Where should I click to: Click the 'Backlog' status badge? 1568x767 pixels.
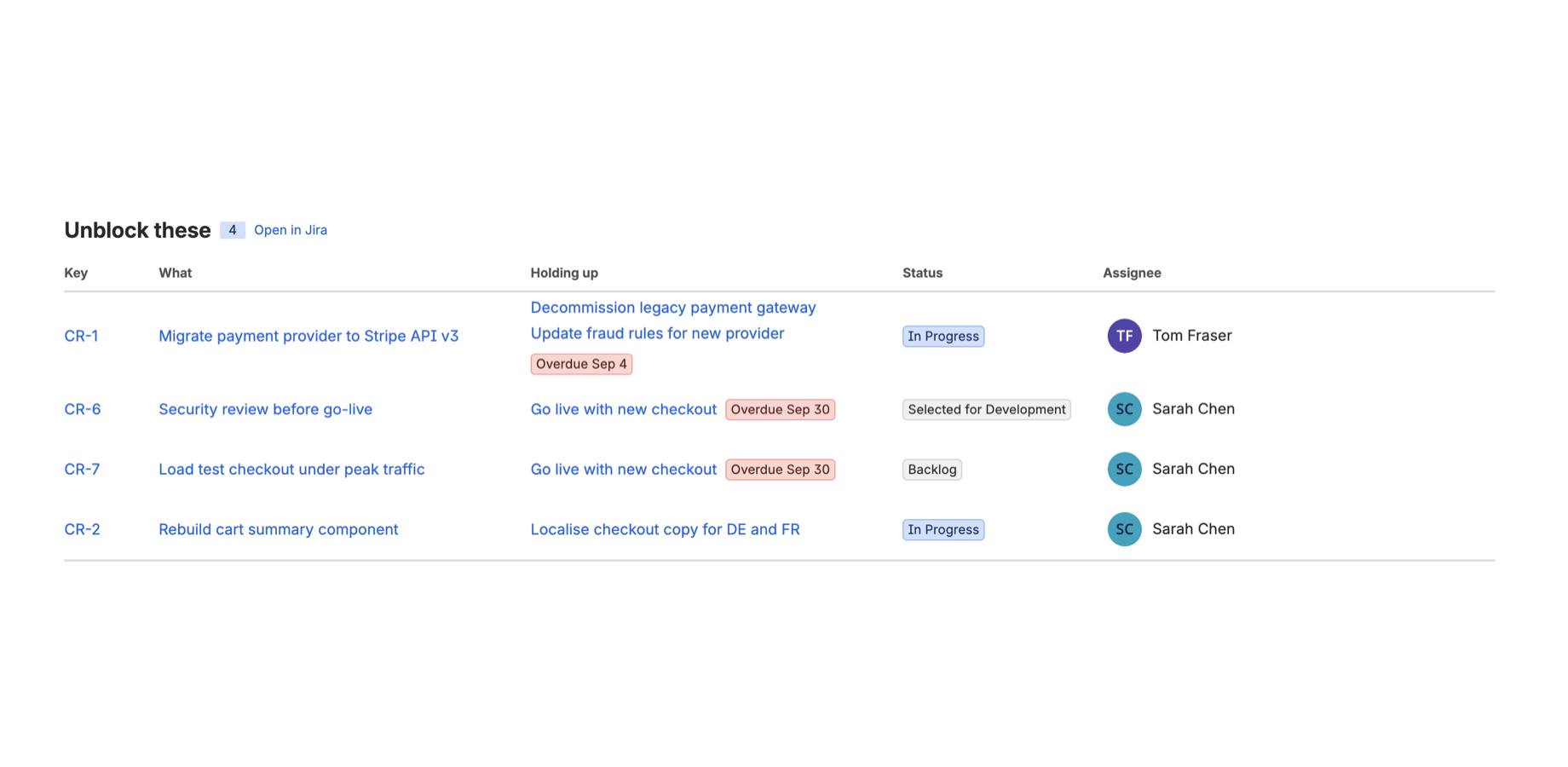(x=932, y=470)
